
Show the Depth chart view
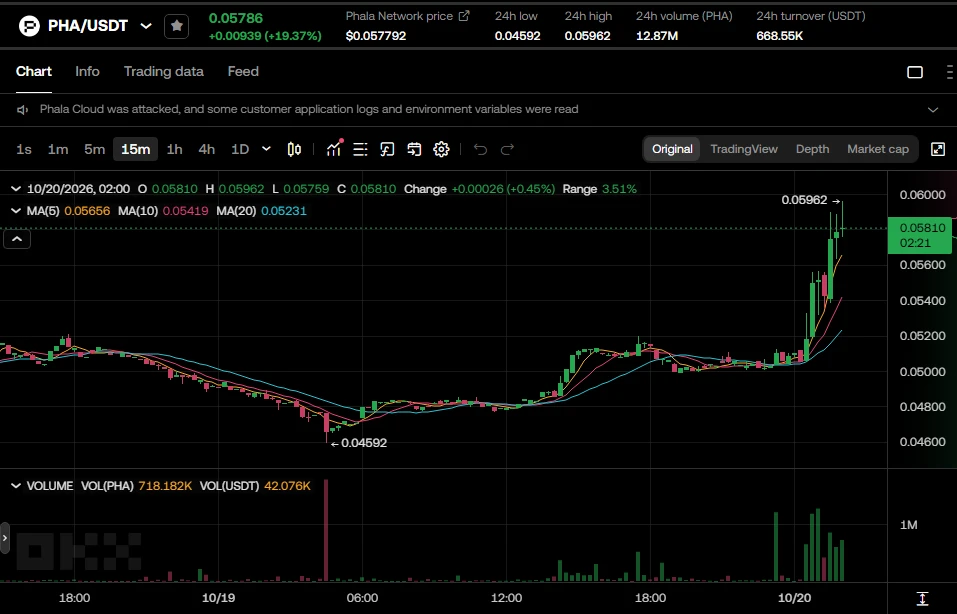pyautogui.click(x=812, y=150)
